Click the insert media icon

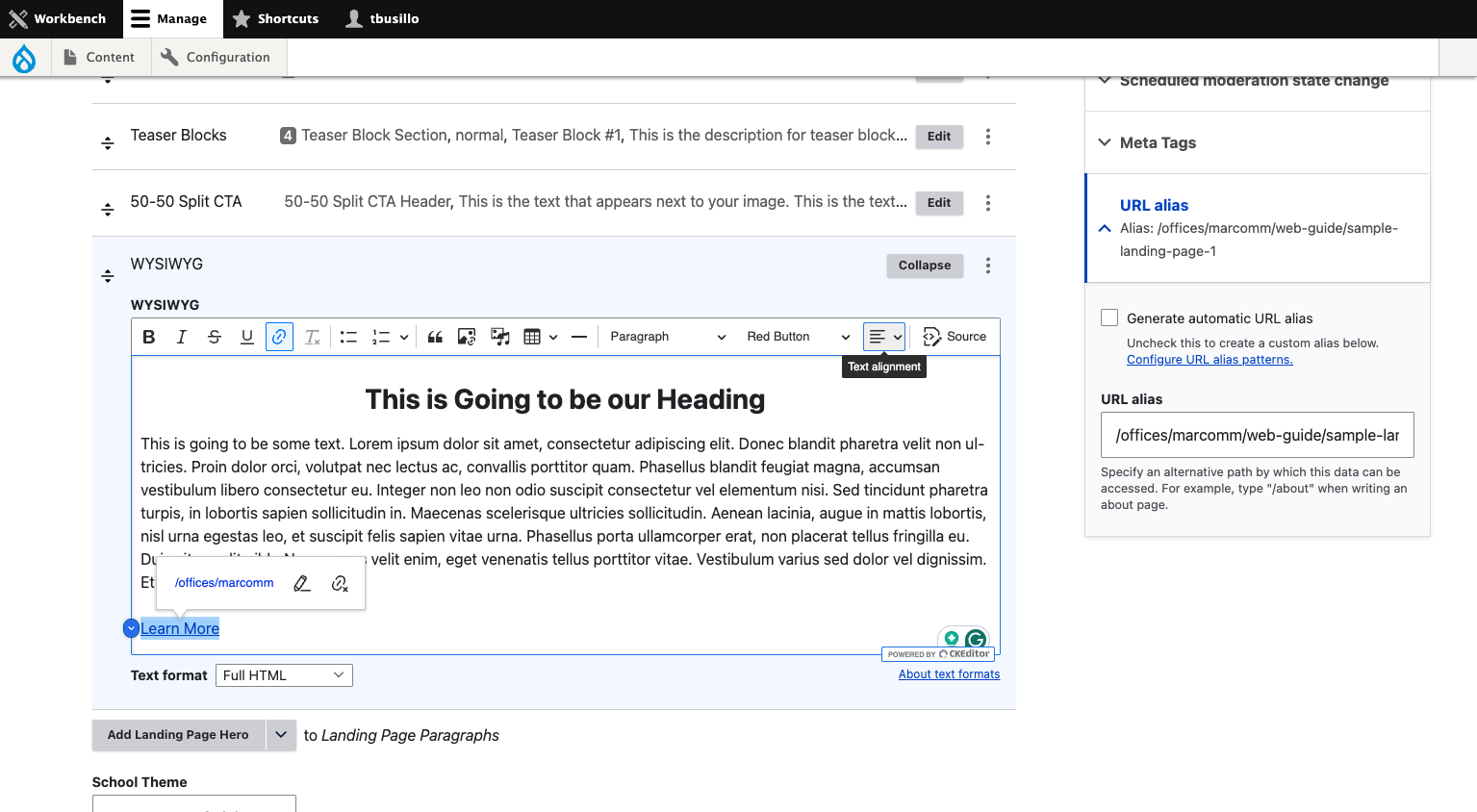pyautogui.click(x=500, y=337)
